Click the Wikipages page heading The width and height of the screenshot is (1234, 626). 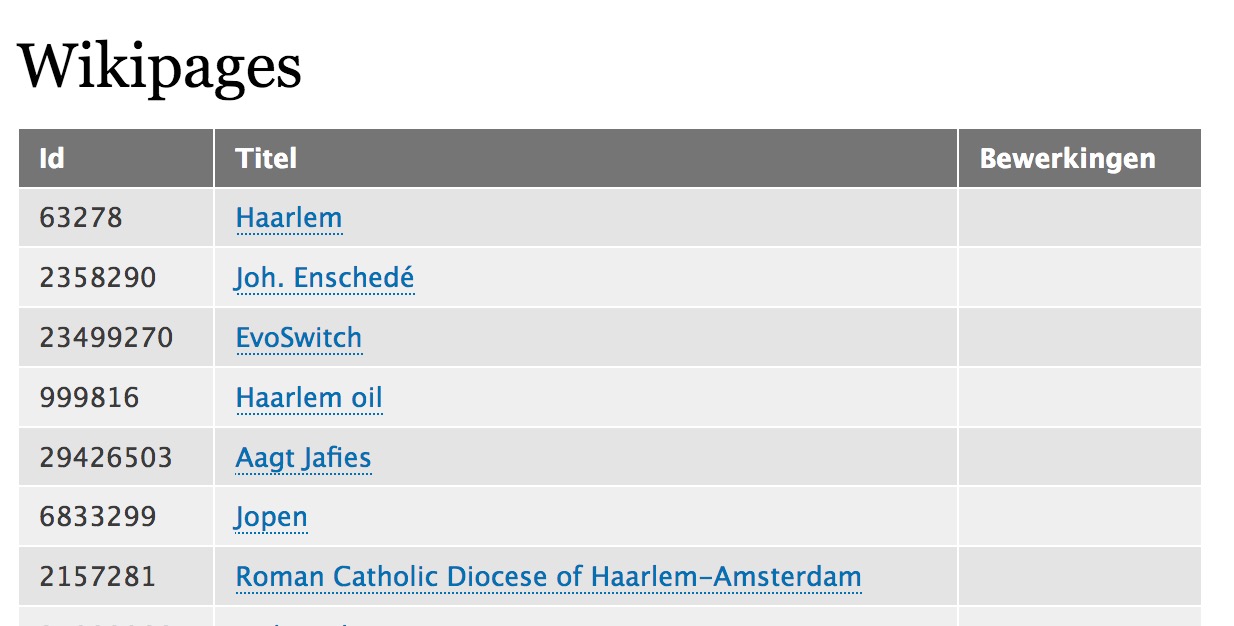click(160, 68)
